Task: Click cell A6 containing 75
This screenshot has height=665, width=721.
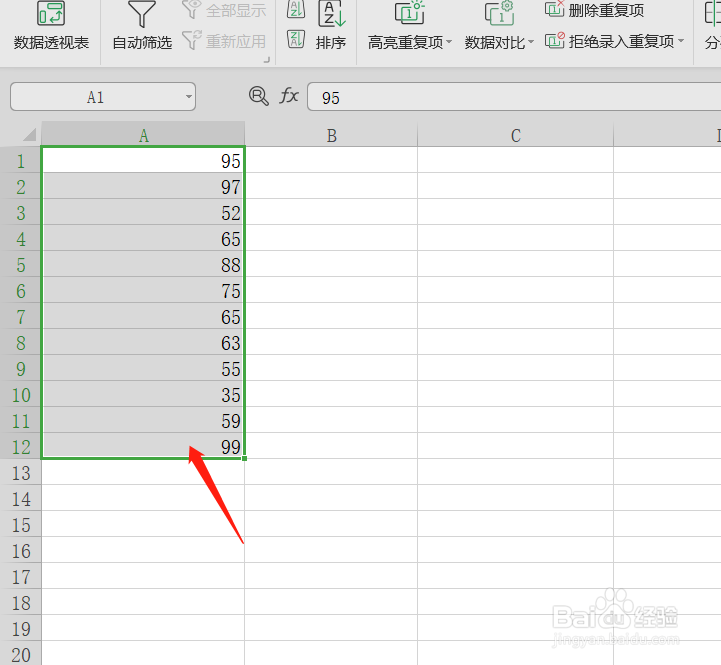Action: pos(143,290)
